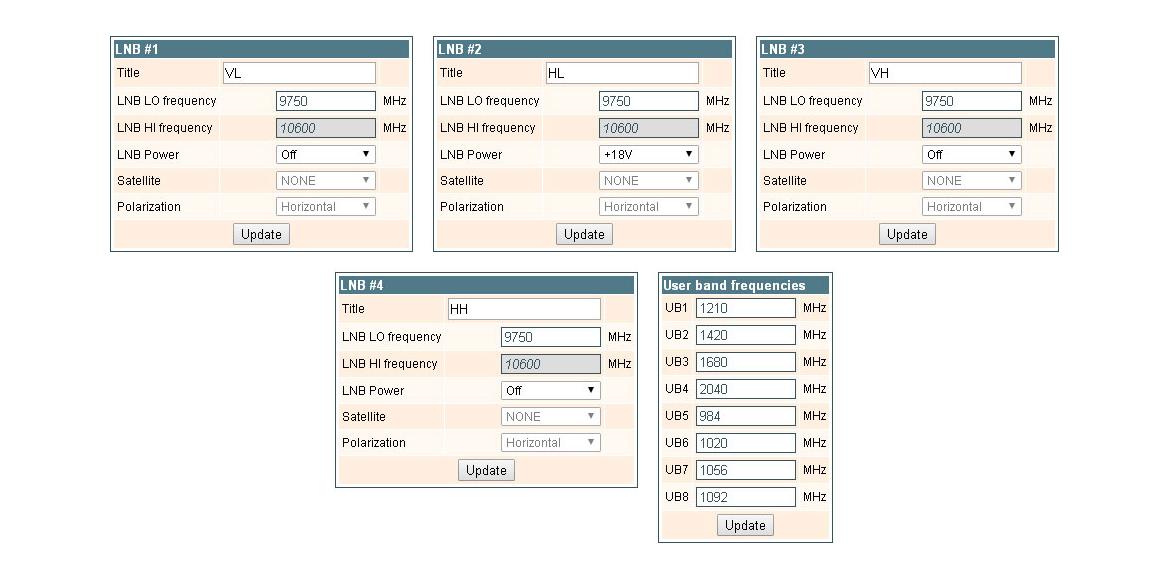This screenshot has height=580, width=1170.
Task: Open the LNB Power dropdown in LNB #1
Action: 325,154
